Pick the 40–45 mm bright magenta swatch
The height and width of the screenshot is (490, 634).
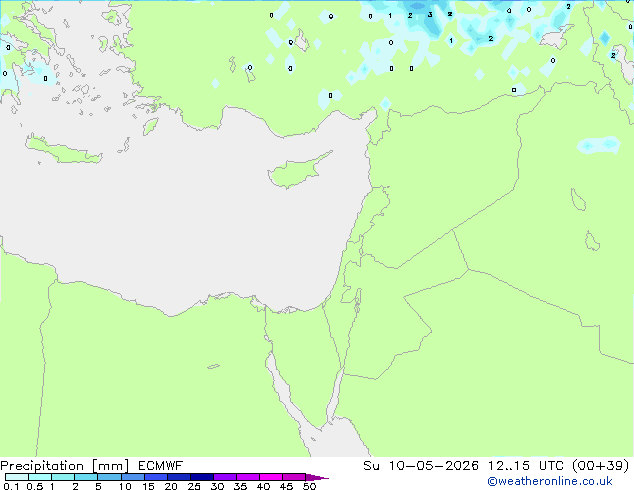(x=271, y=477)
